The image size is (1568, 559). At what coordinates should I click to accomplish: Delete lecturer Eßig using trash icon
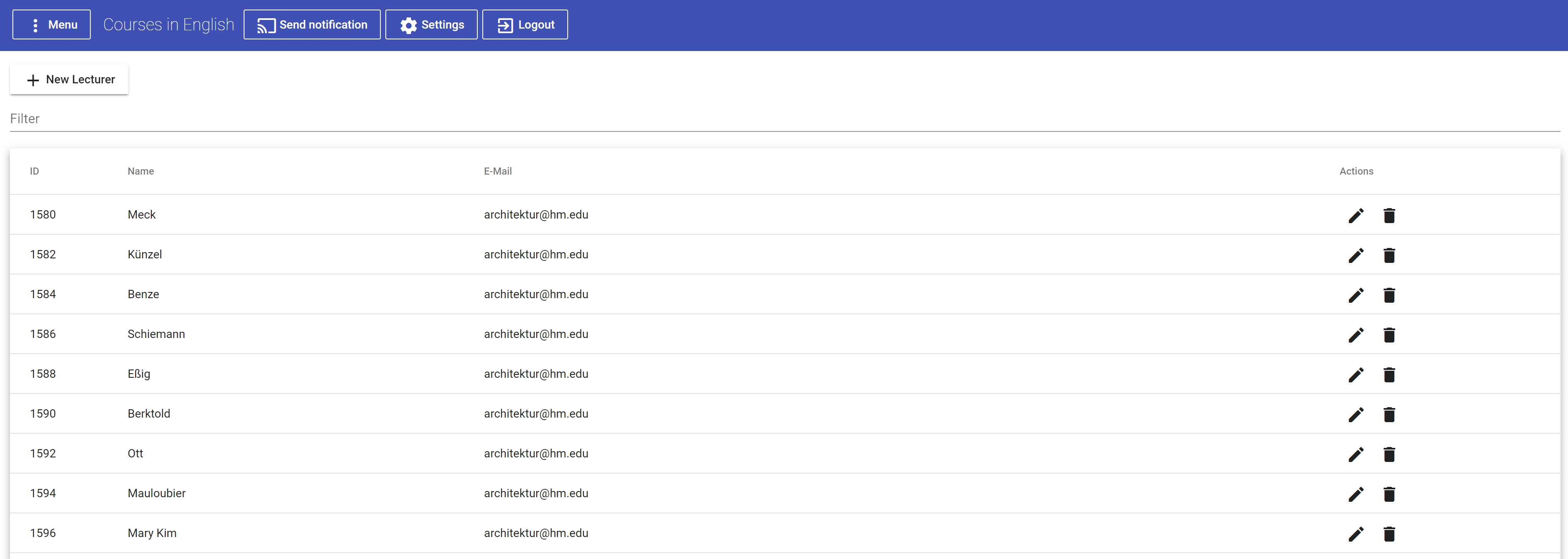(1389, 374)
